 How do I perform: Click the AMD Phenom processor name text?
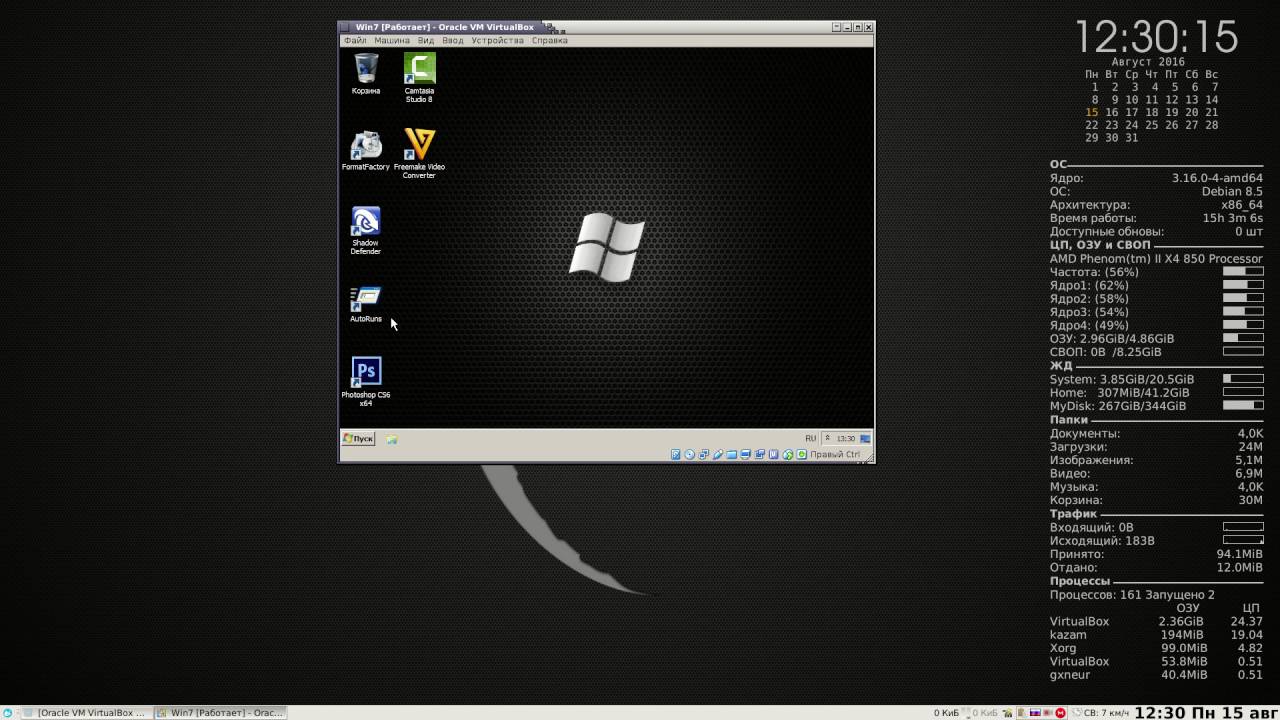point(1156,258)
